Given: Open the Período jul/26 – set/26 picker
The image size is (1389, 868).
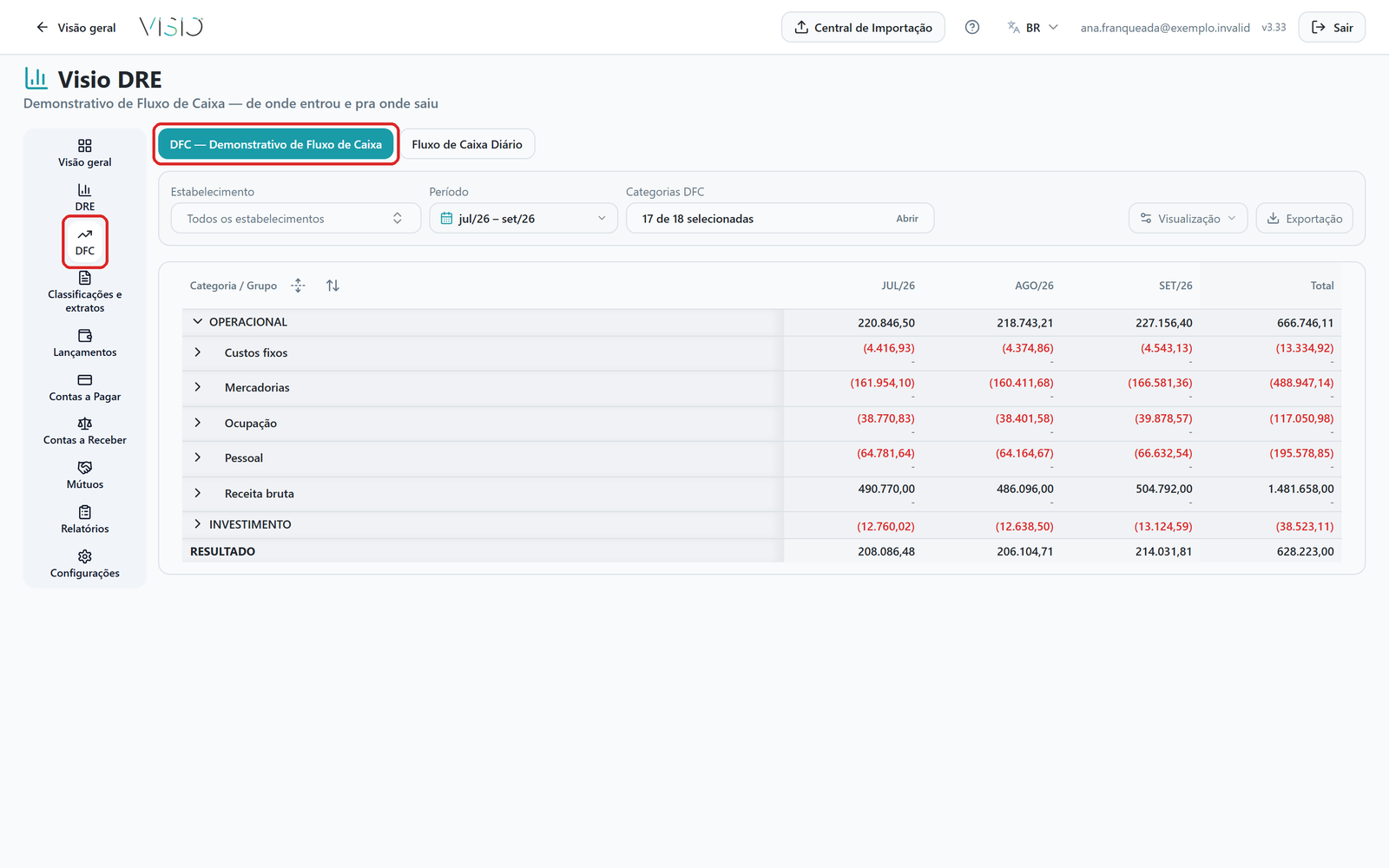Looking at the screenshot, I should pyautogui.click(x=523, y=218).
